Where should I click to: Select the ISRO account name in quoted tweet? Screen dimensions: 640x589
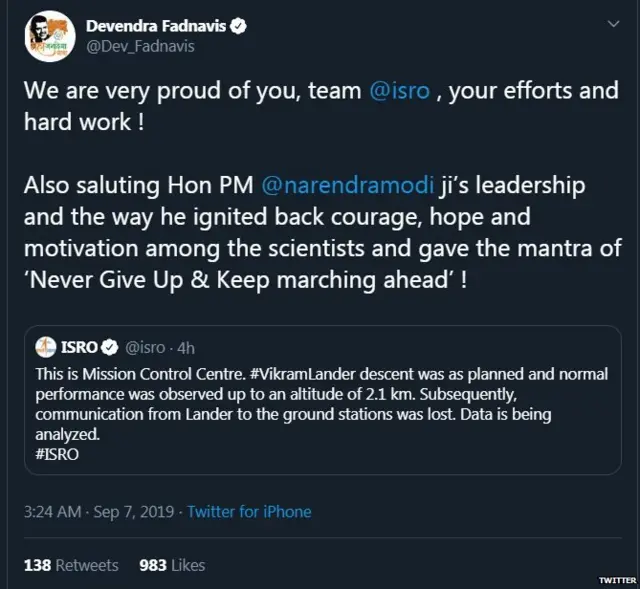tap(79, 347)
